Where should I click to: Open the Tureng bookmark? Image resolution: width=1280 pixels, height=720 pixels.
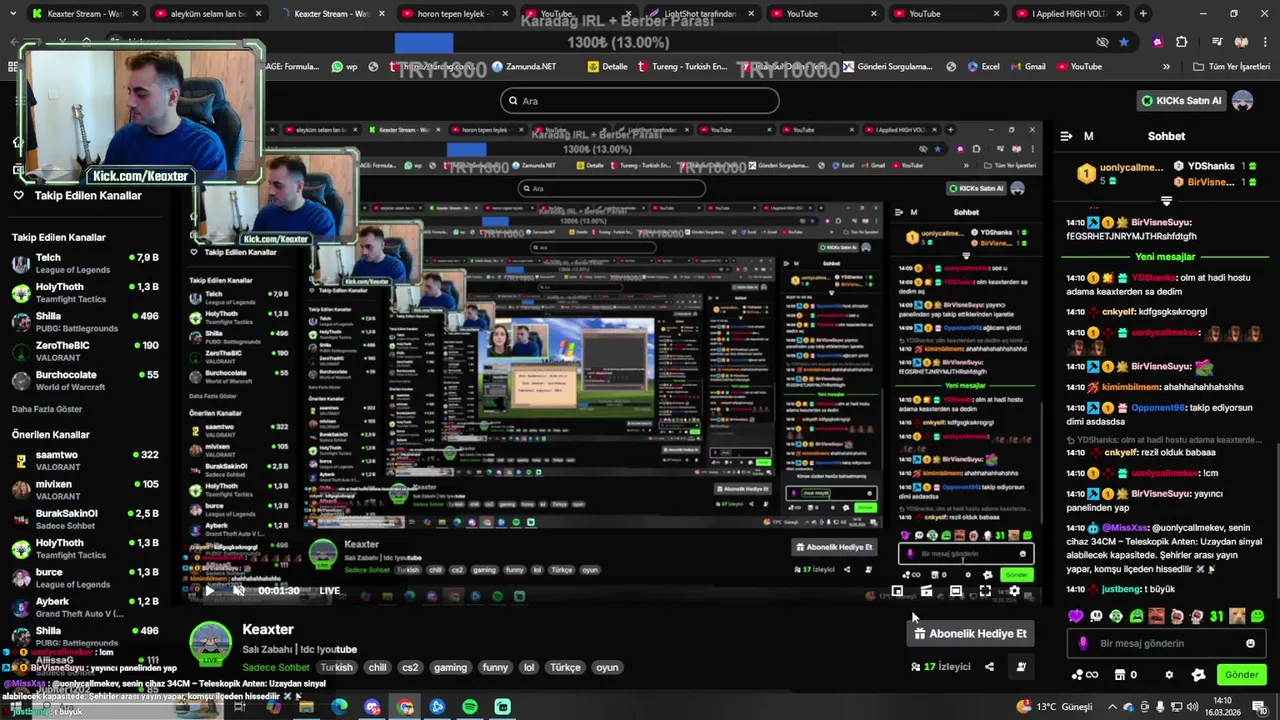684,67
